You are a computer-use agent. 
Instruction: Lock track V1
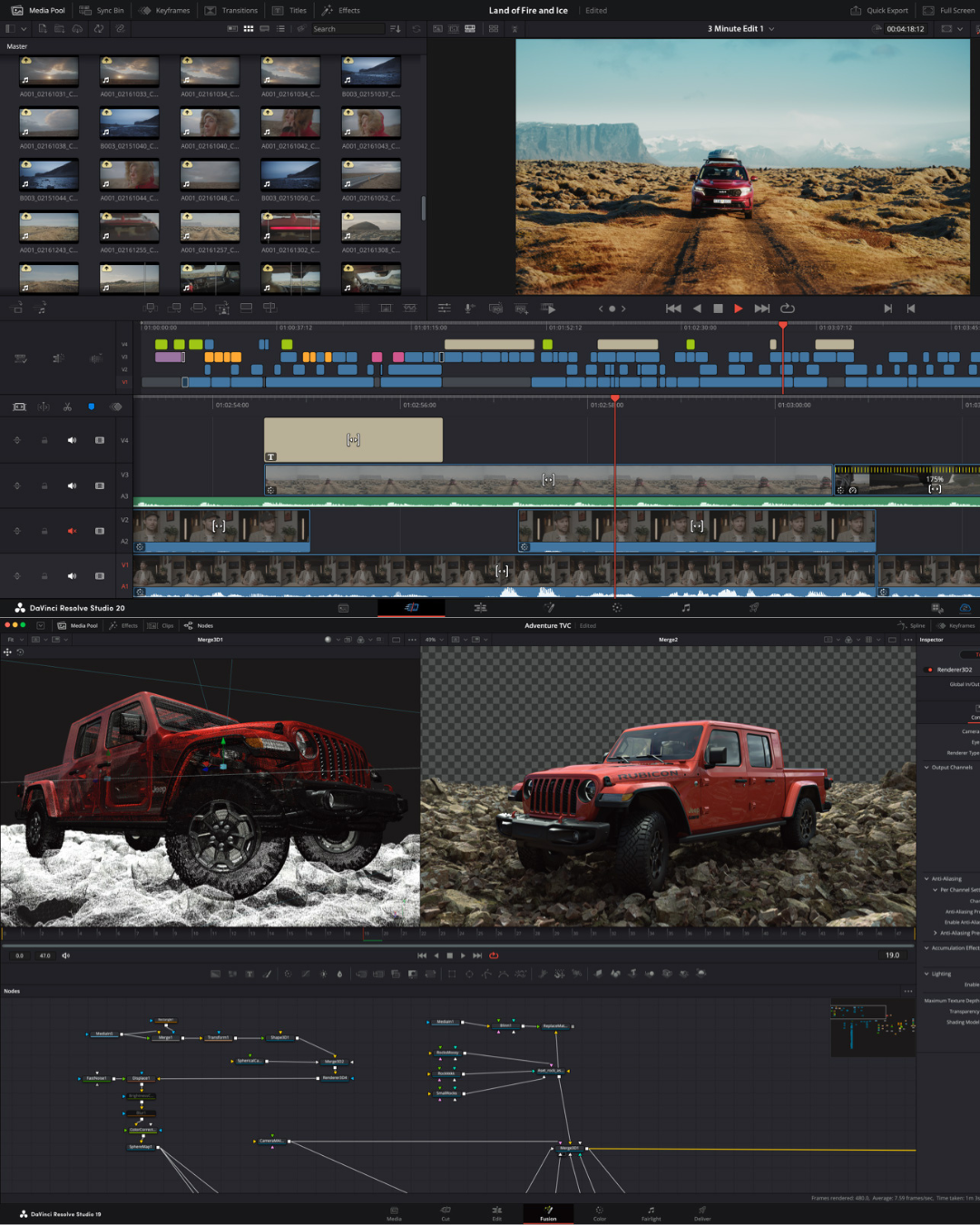[x=44, y=576]
